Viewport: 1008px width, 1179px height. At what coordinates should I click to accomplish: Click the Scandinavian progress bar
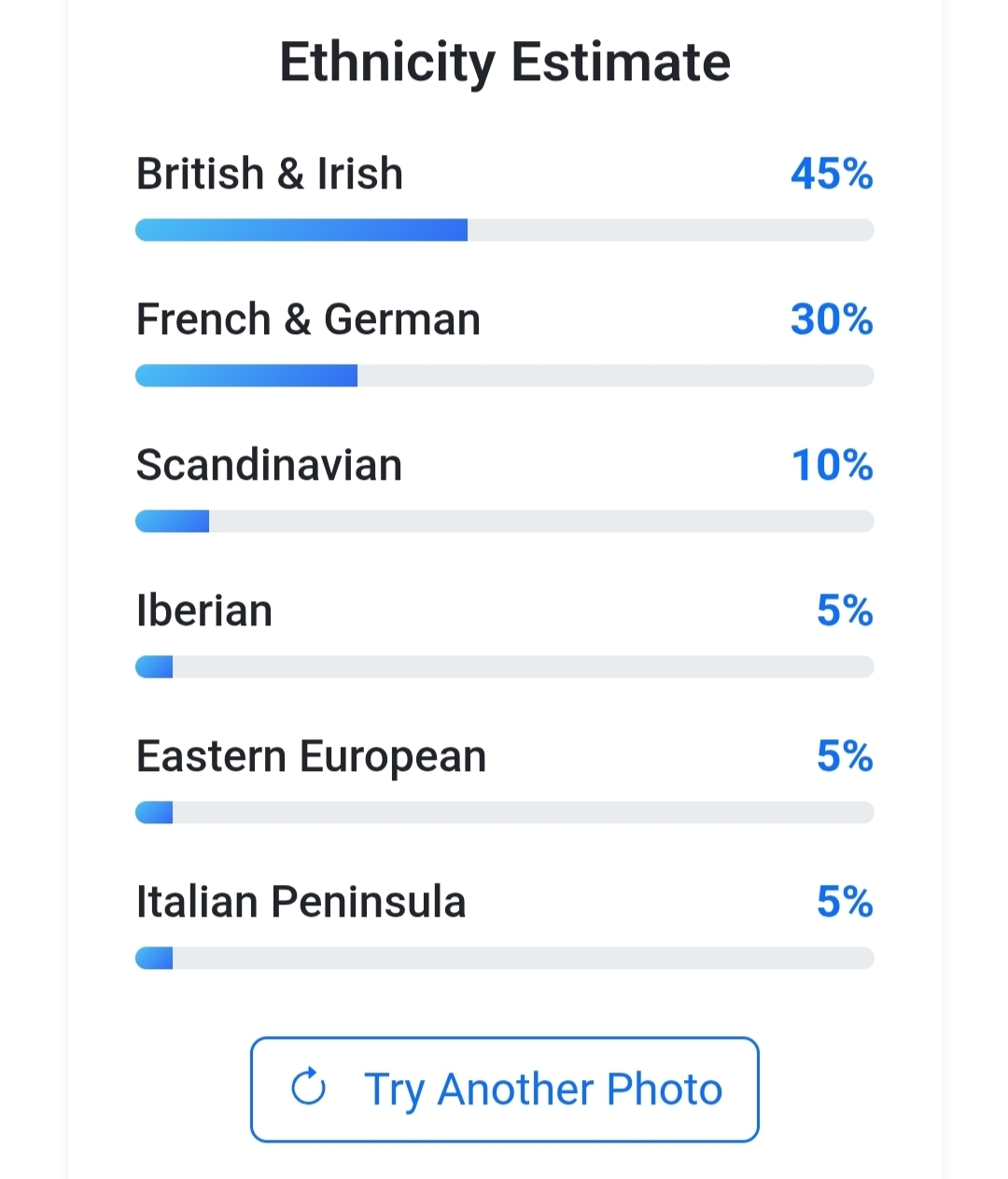[504, 521]
